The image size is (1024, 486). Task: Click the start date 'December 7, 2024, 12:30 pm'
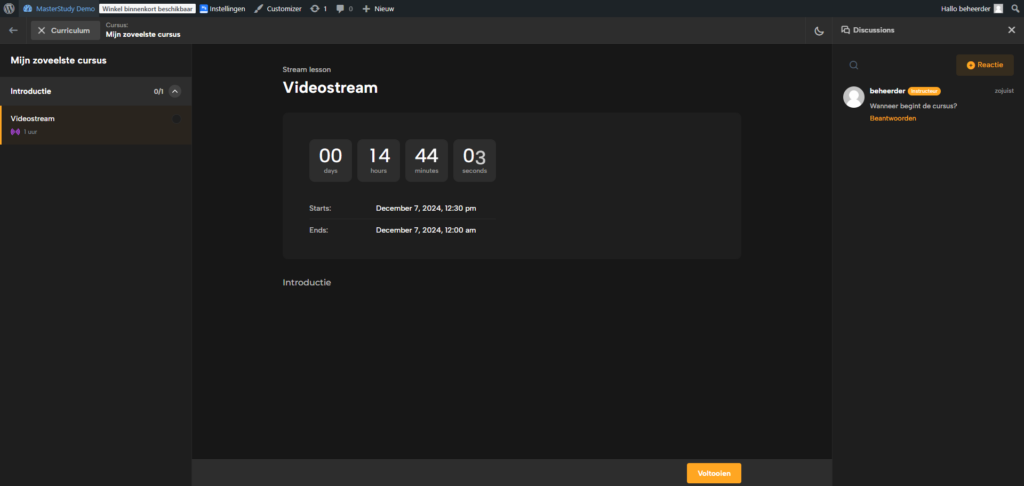[x=426, y=208]
